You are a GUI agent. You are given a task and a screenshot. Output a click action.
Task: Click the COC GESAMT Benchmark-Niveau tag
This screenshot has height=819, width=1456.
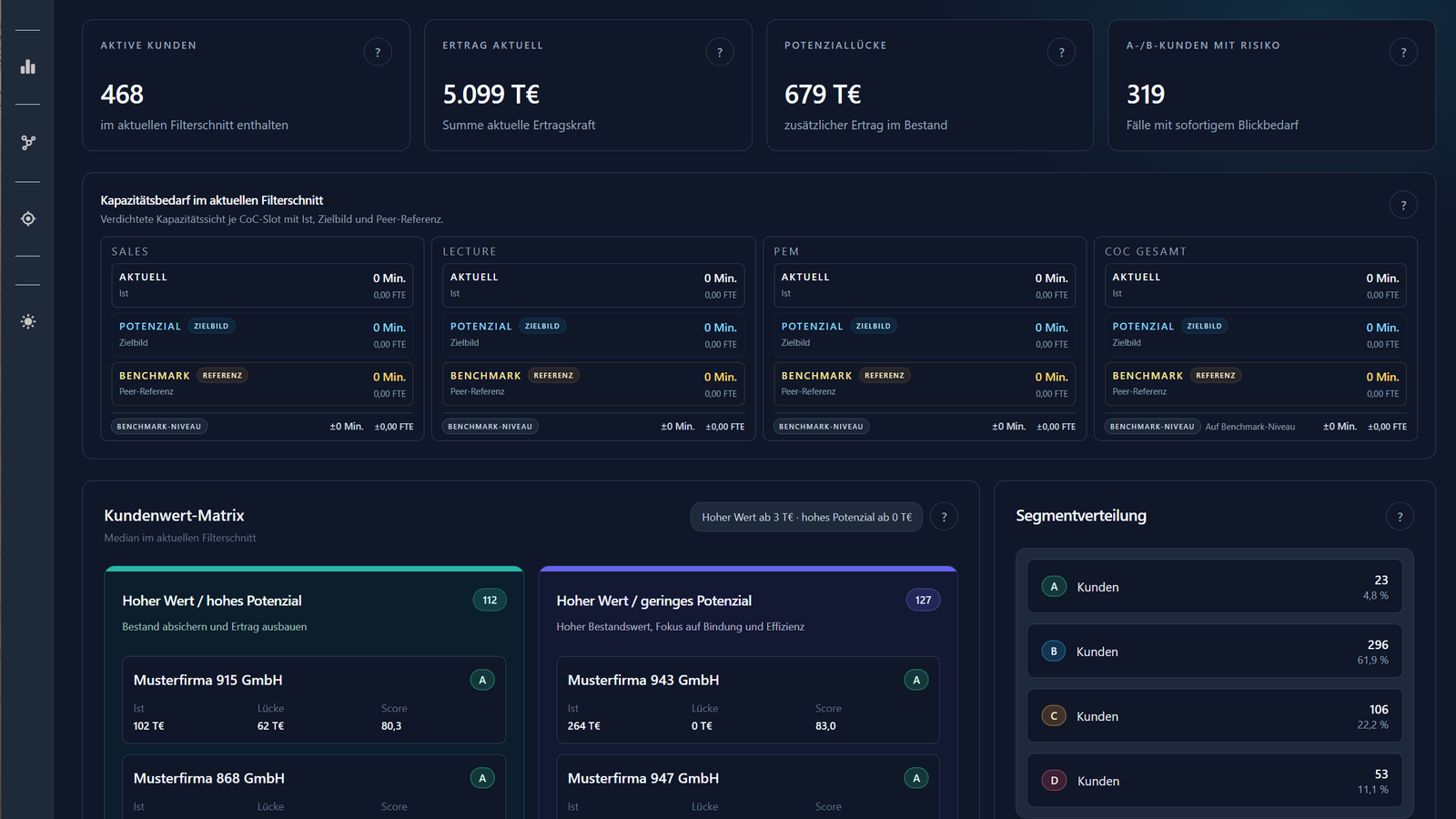pyautogui.click(x=1152, y=426)
